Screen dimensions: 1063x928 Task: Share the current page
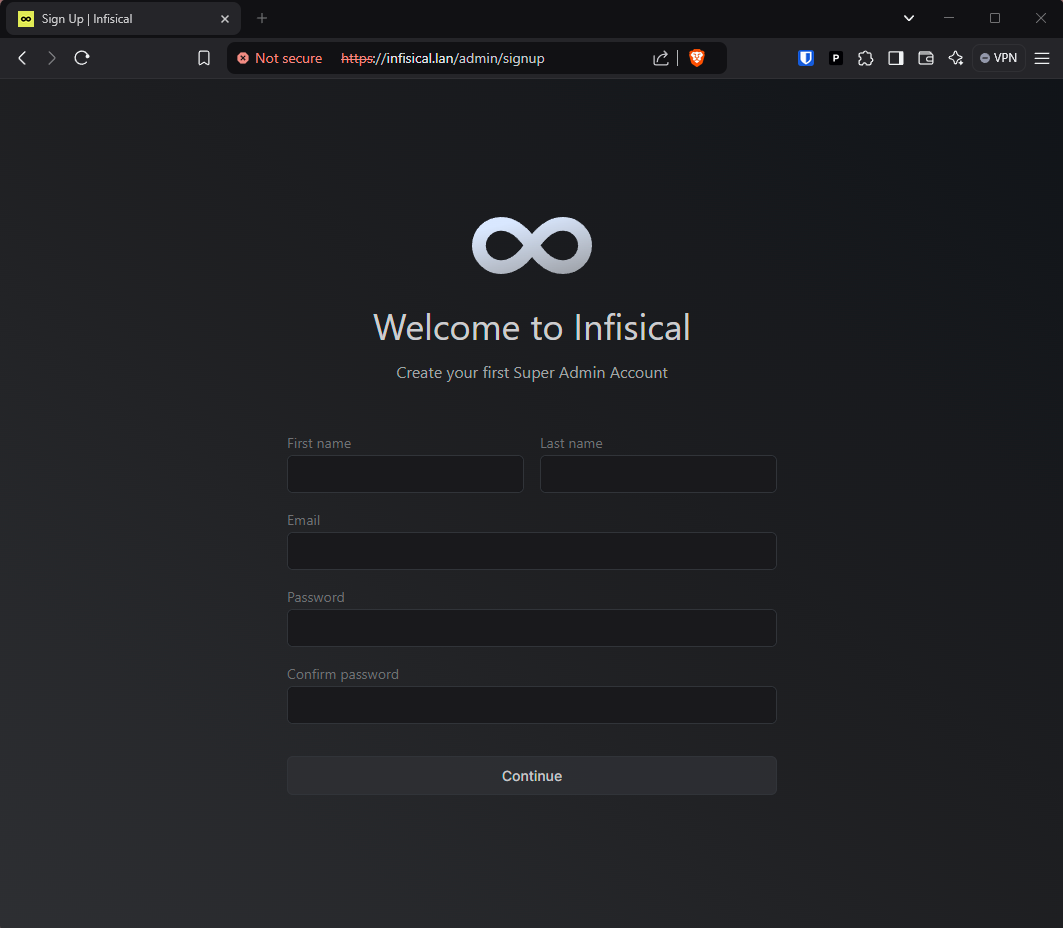click(x=660, y=58)
